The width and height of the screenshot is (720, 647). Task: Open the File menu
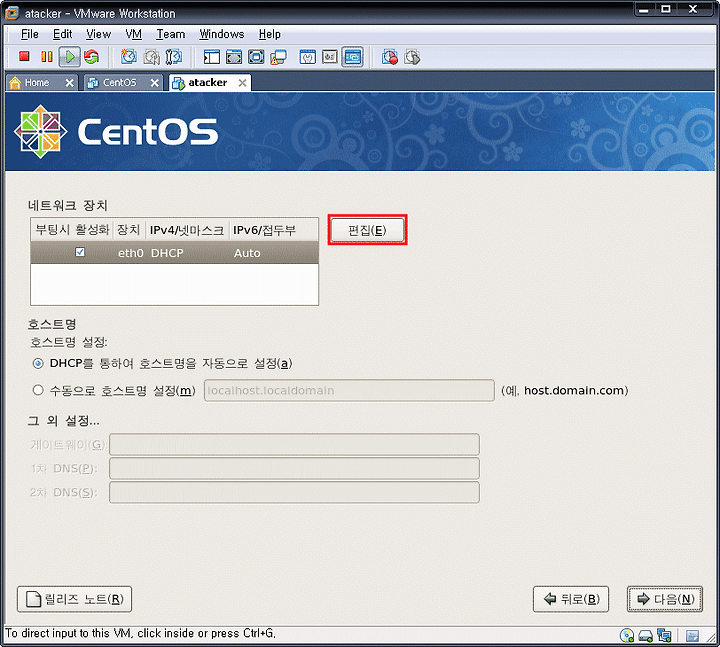click(x=30, y=34)
